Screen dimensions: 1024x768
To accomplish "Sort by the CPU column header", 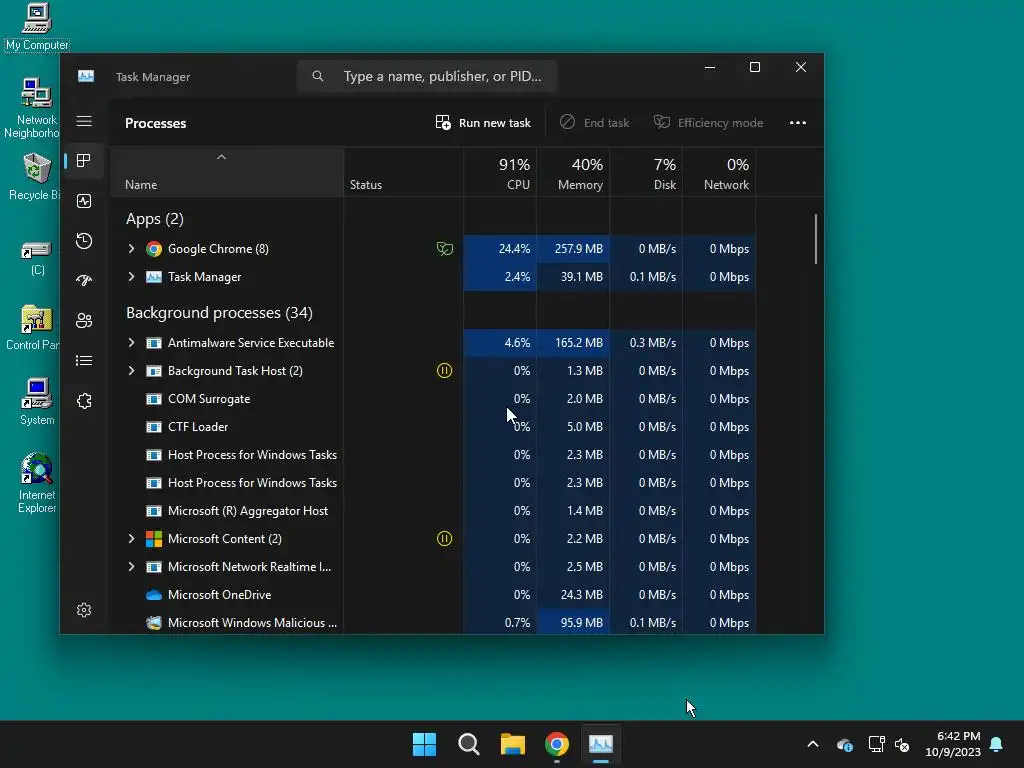I will pyautogui.click(x=500, y=172).
